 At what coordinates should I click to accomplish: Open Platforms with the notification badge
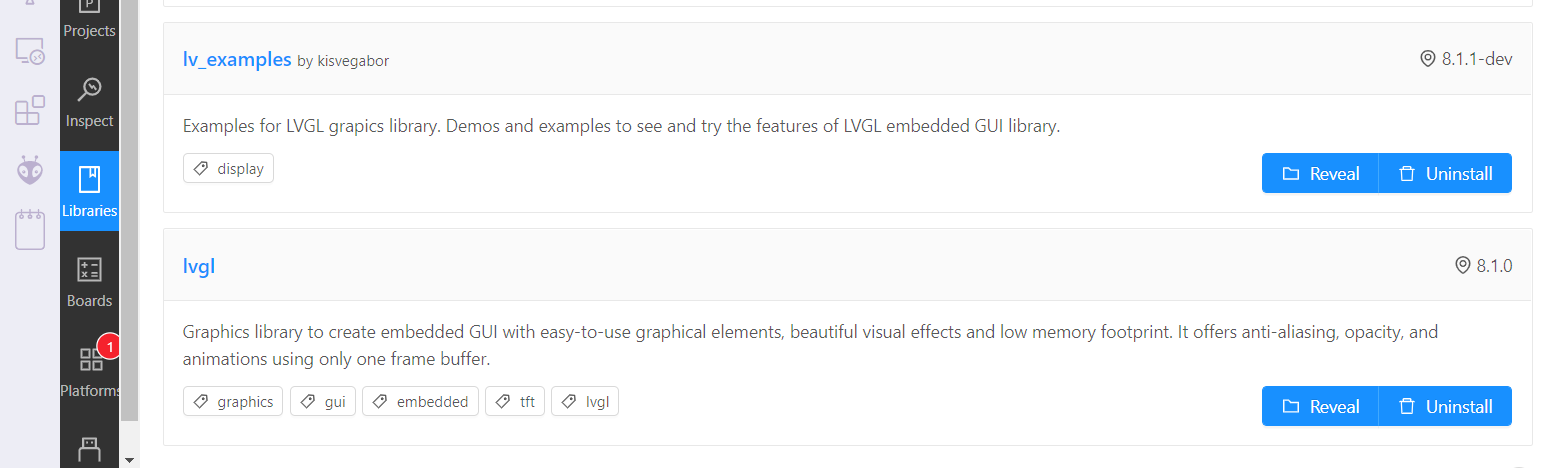pos(89,370)
